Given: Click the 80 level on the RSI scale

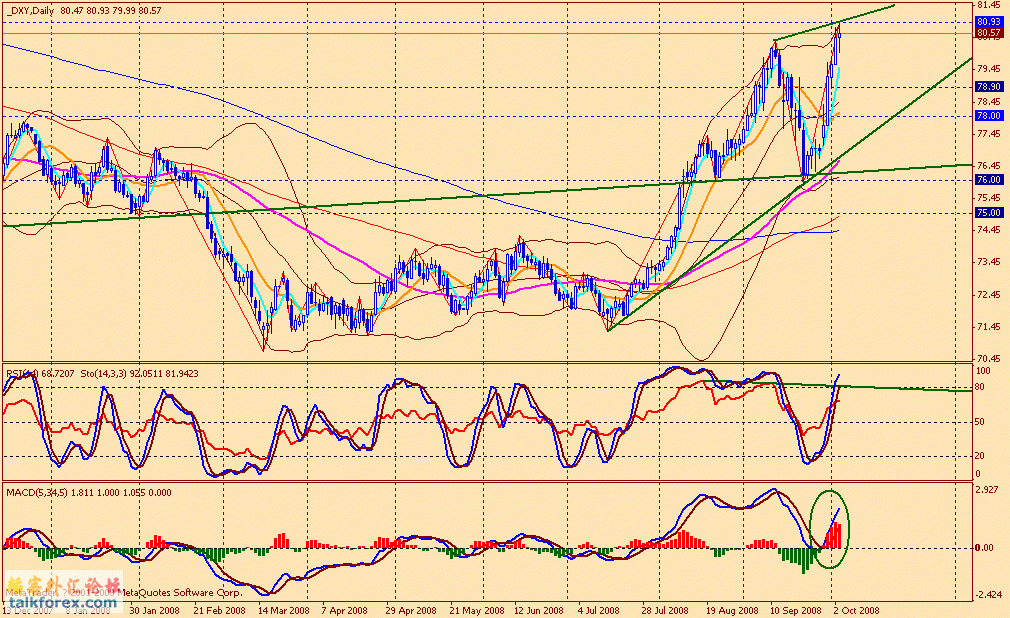Looking at the screenshot, I should [981, 387].
